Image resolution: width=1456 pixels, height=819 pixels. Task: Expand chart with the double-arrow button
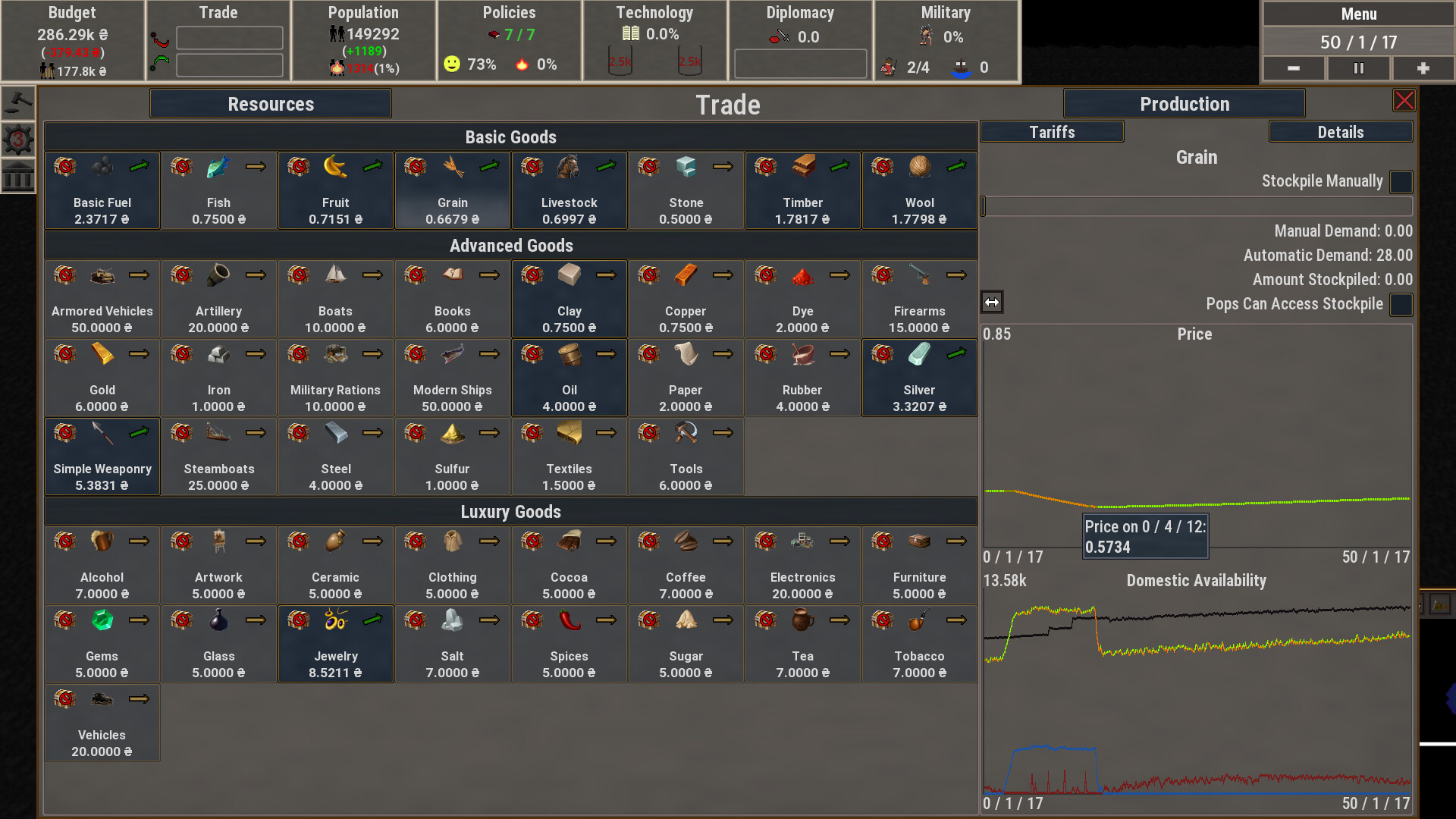point(992,303)
